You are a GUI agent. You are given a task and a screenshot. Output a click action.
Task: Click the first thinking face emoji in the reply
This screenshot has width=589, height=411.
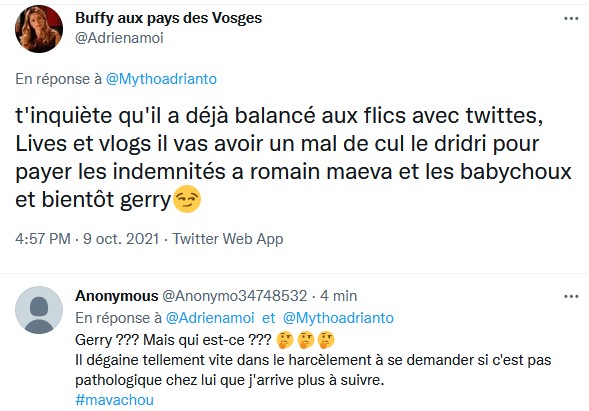point(284,340)
